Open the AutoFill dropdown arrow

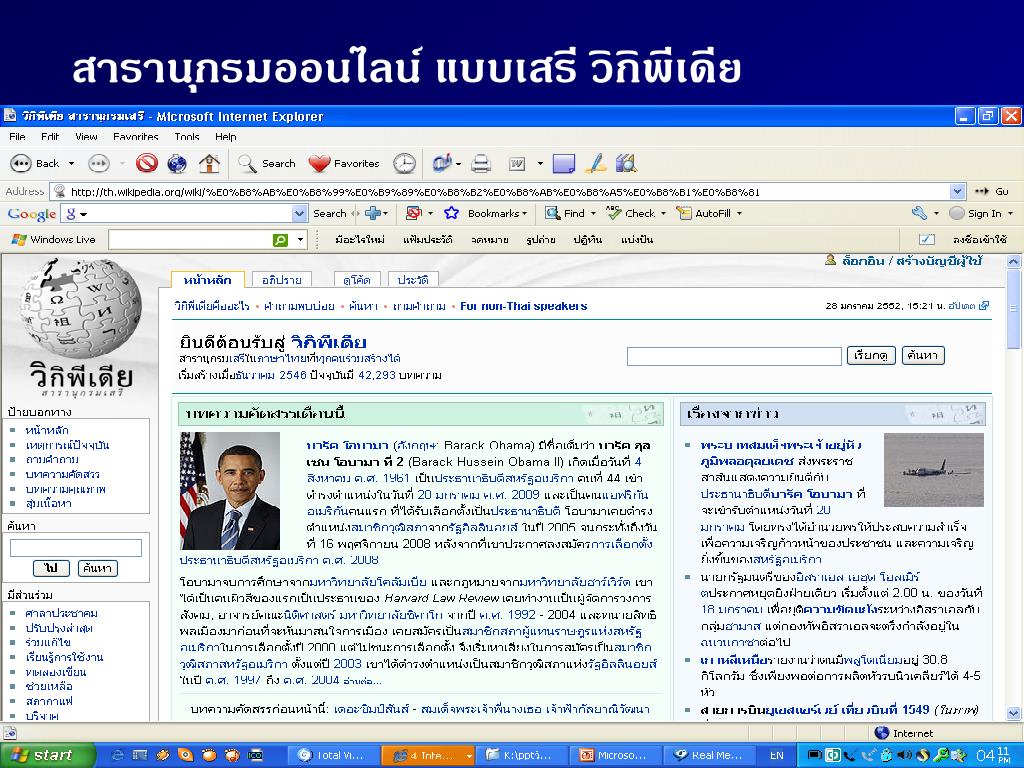(739, 214)
